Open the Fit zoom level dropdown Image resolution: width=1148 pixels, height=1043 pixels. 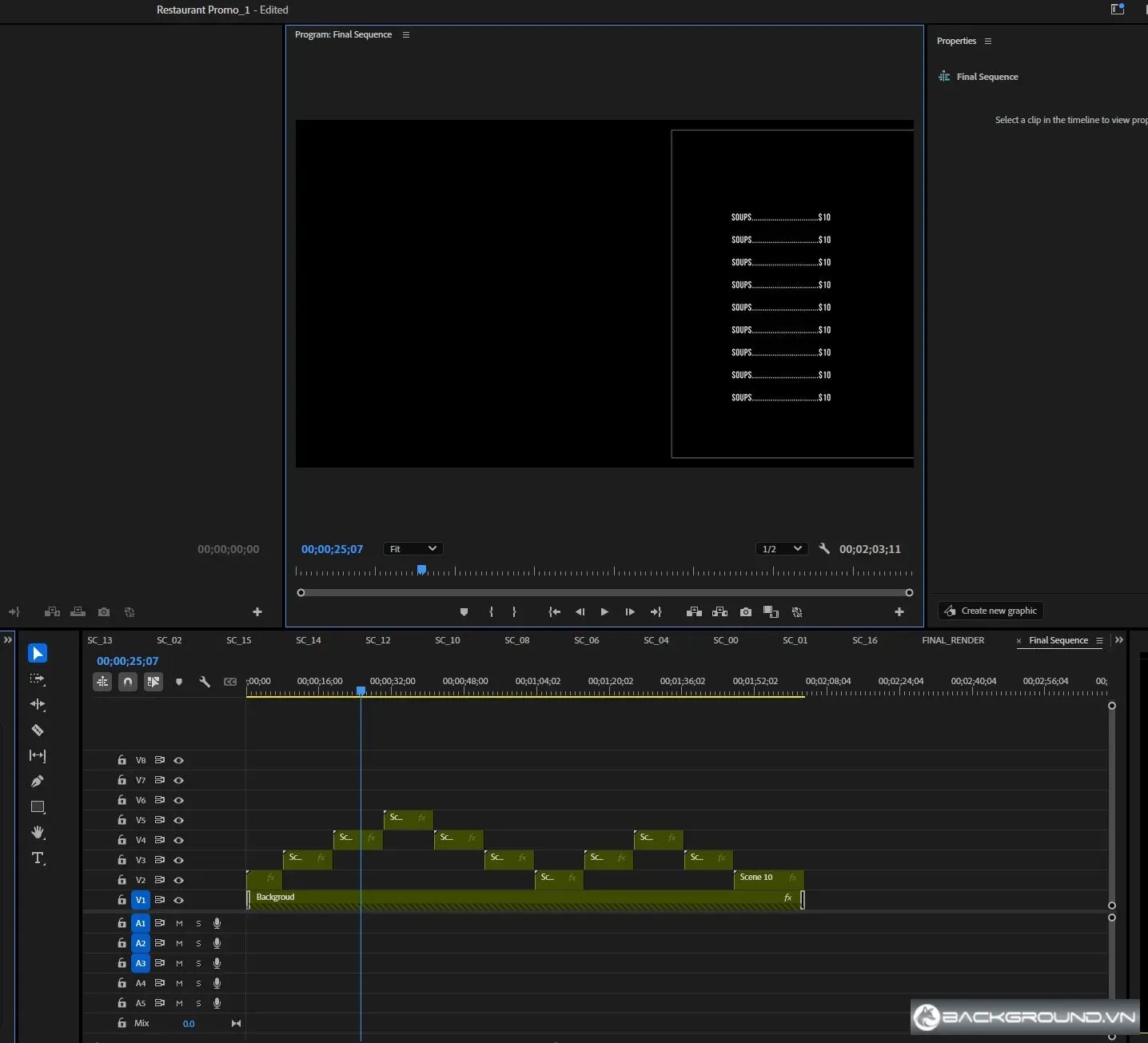[x=413, y=549]
